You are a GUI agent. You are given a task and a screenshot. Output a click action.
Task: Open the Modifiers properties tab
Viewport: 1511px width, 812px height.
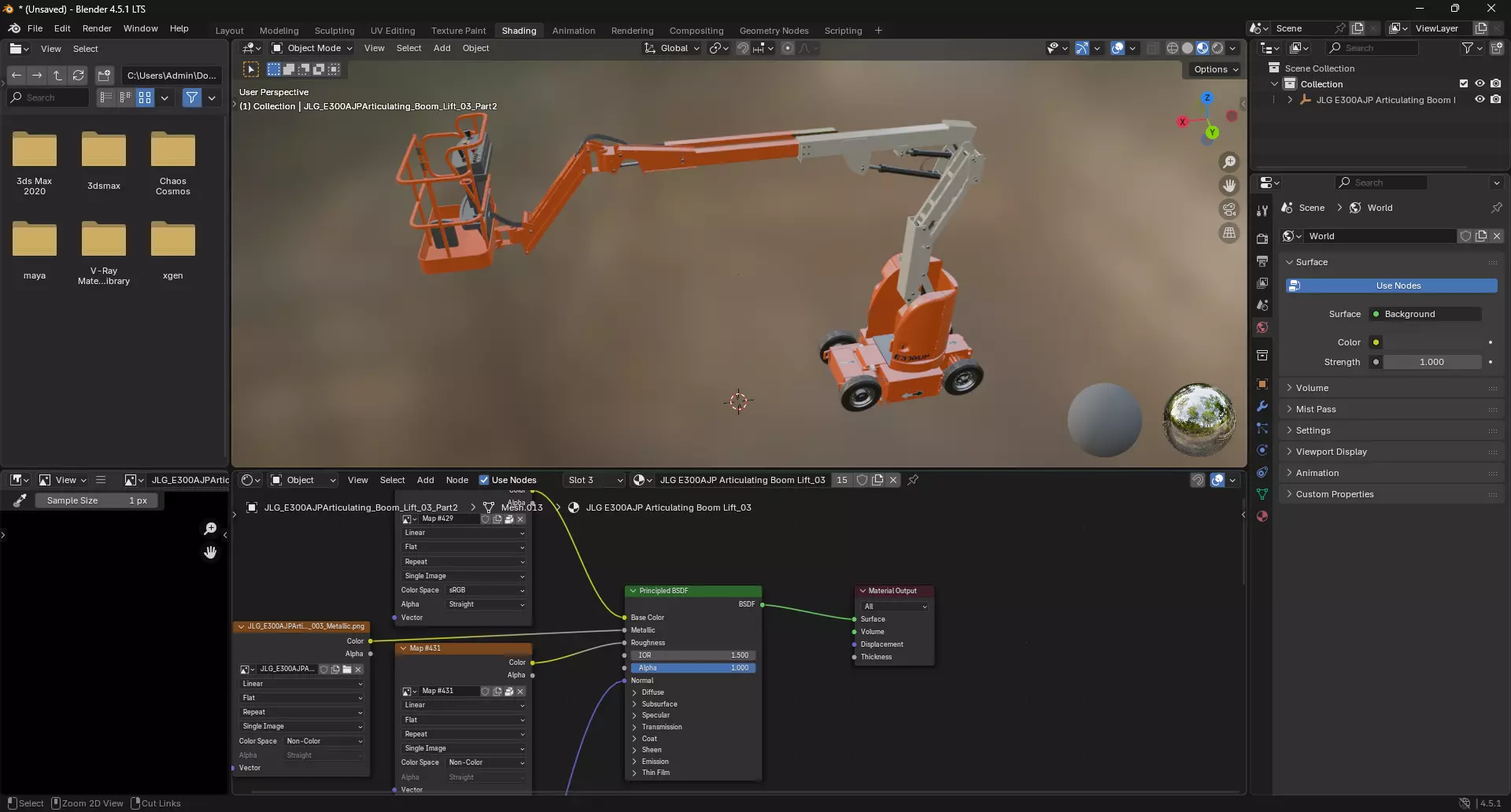pos(1262,406)
